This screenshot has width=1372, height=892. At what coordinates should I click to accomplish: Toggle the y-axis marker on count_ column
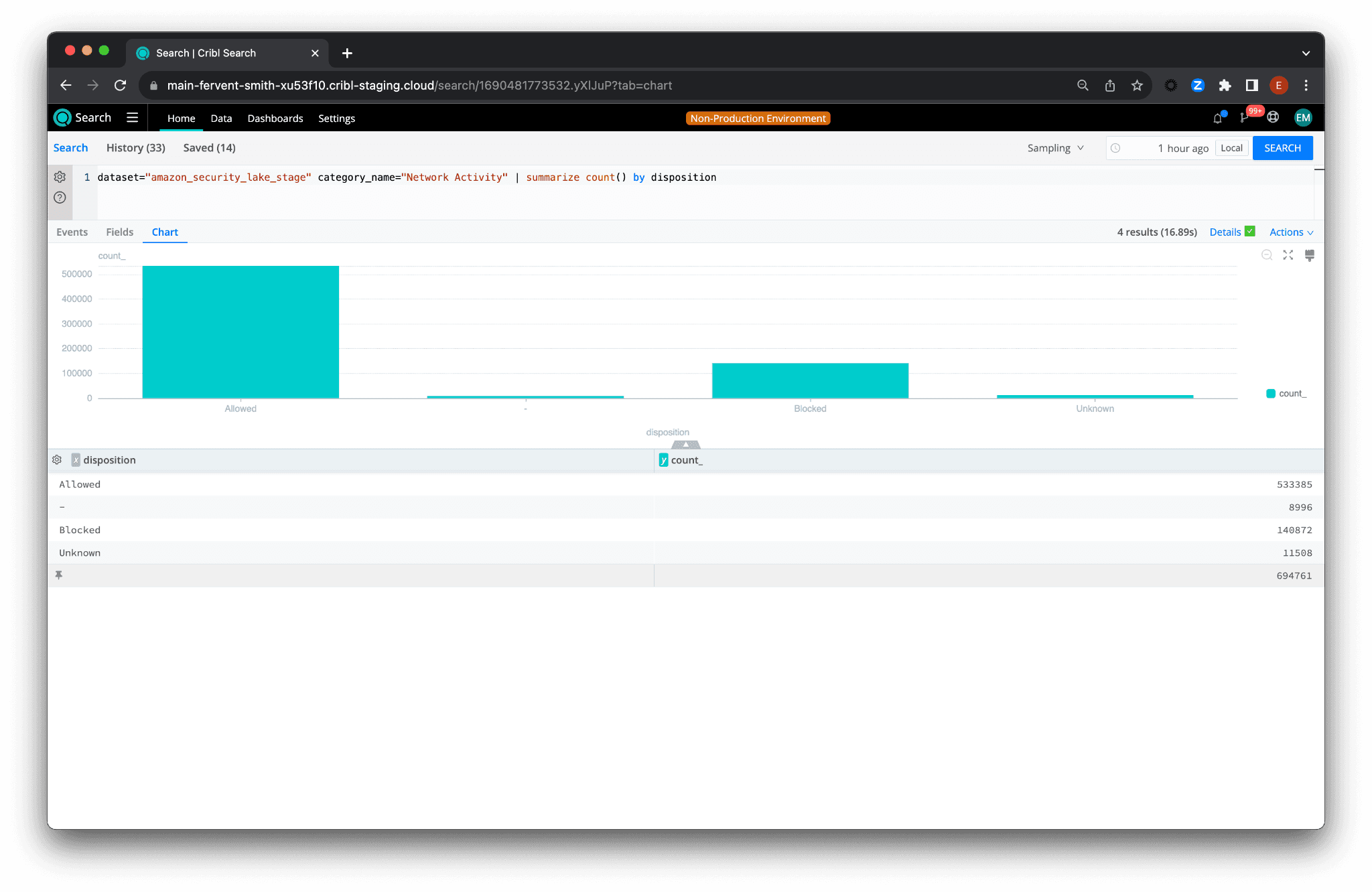(663, 460)
